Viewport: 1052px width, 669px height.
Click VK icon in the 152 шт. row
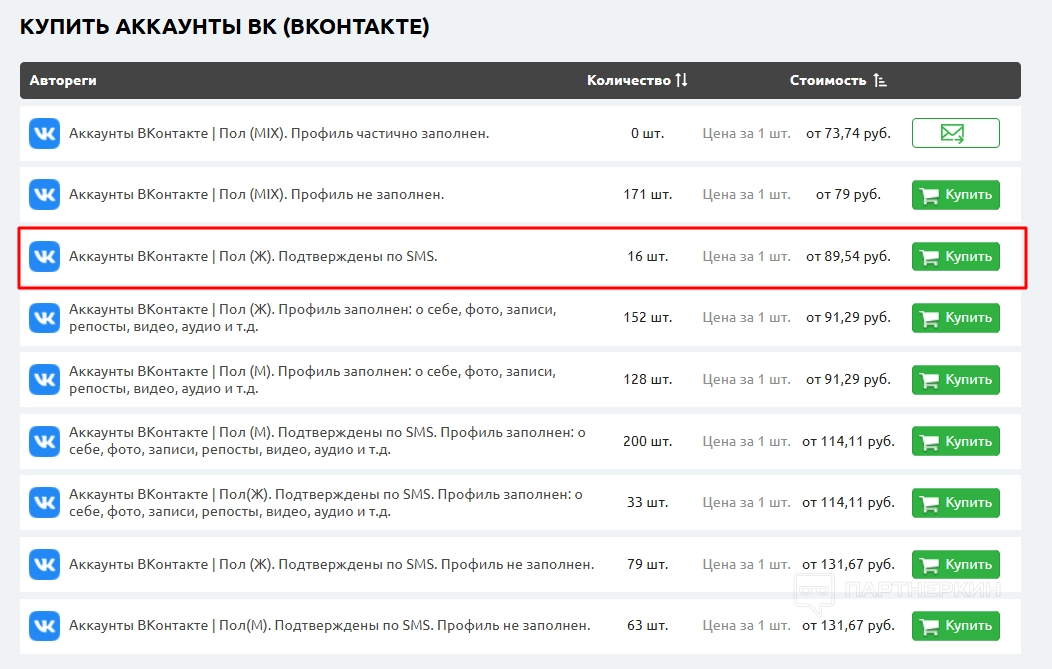pos(44,317)
